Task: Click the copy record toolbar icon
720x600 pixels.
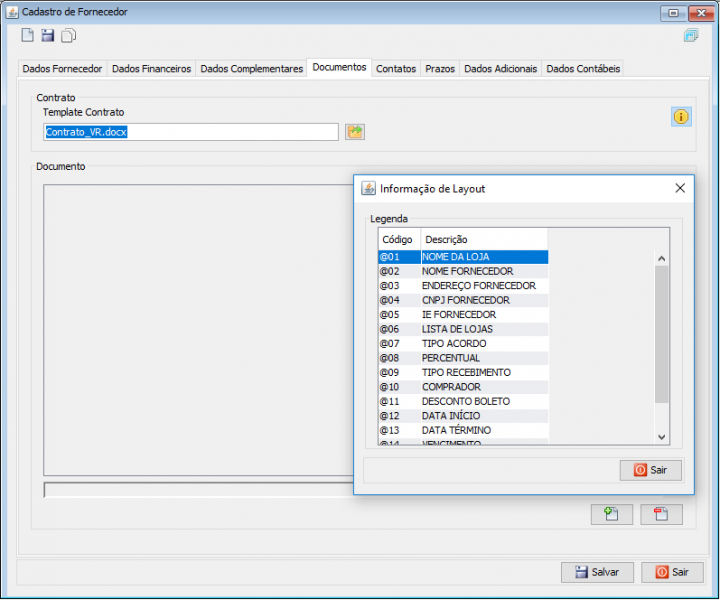Action: click(68, 35)
